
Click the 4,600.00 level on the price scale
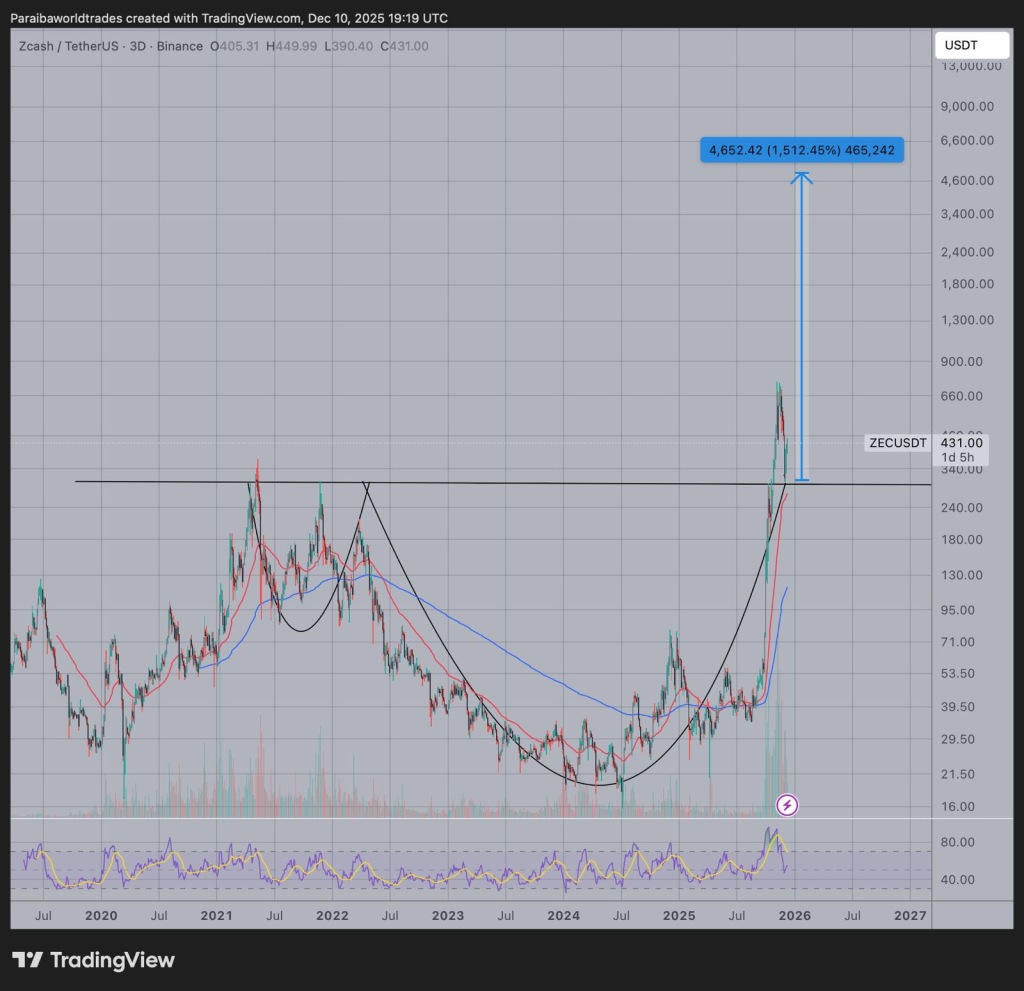point(966,180)
